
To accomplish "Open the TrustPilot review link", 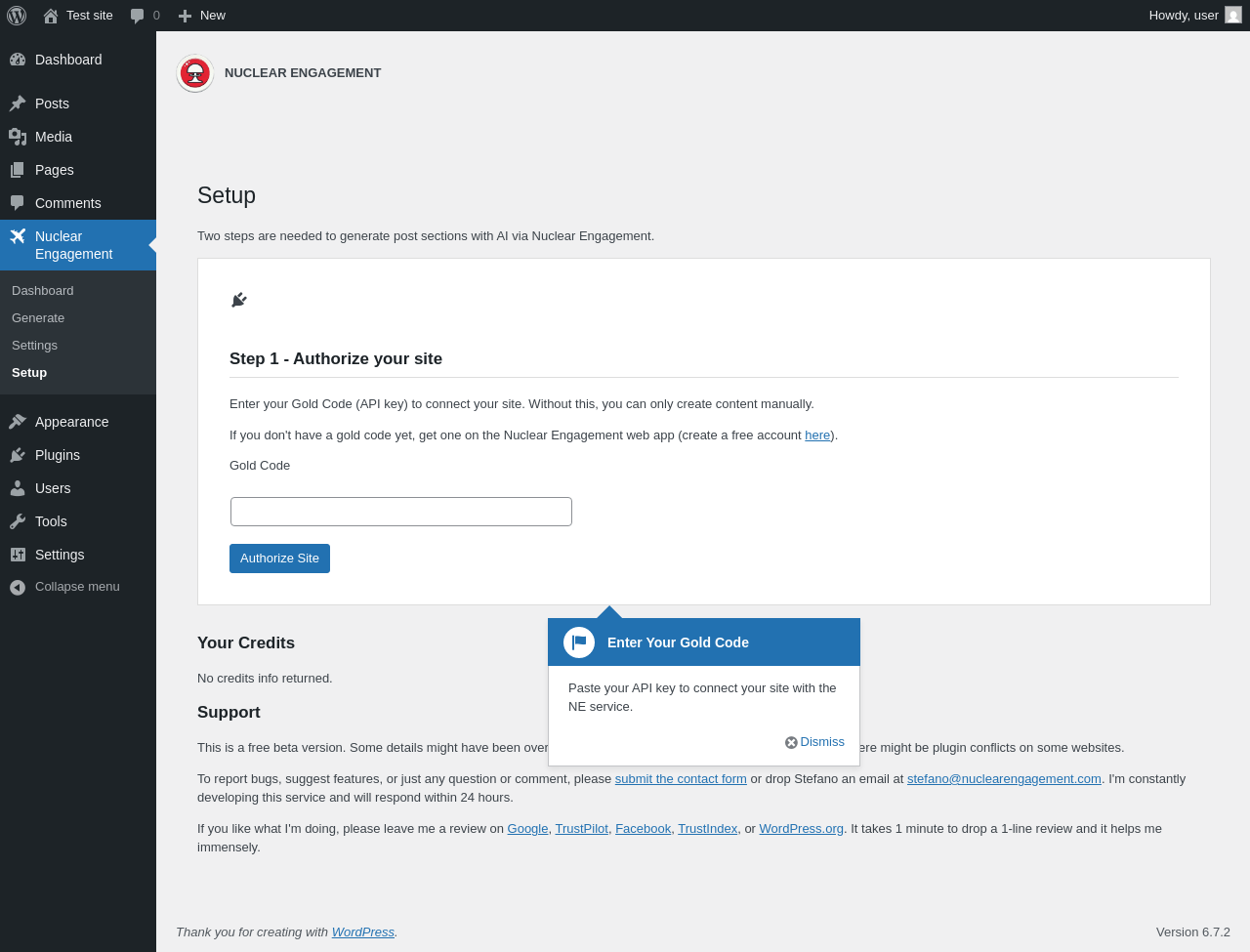I will [x=582, y=829].
